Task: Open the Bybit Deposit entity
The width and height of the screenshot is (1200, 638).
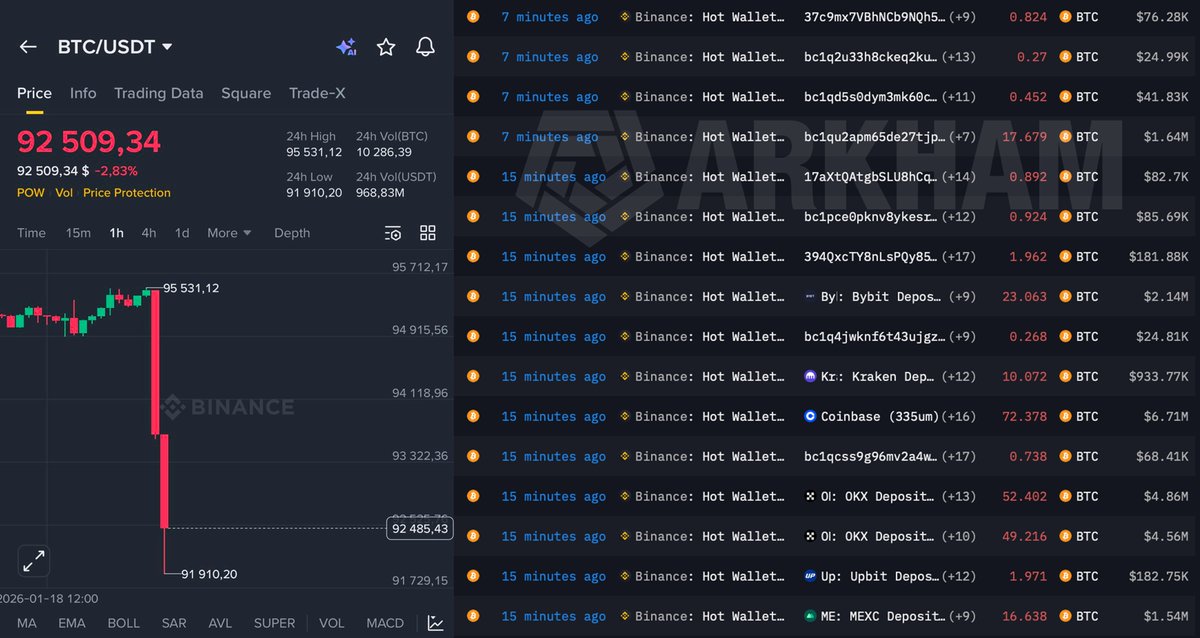Action: tap(879, 297)
